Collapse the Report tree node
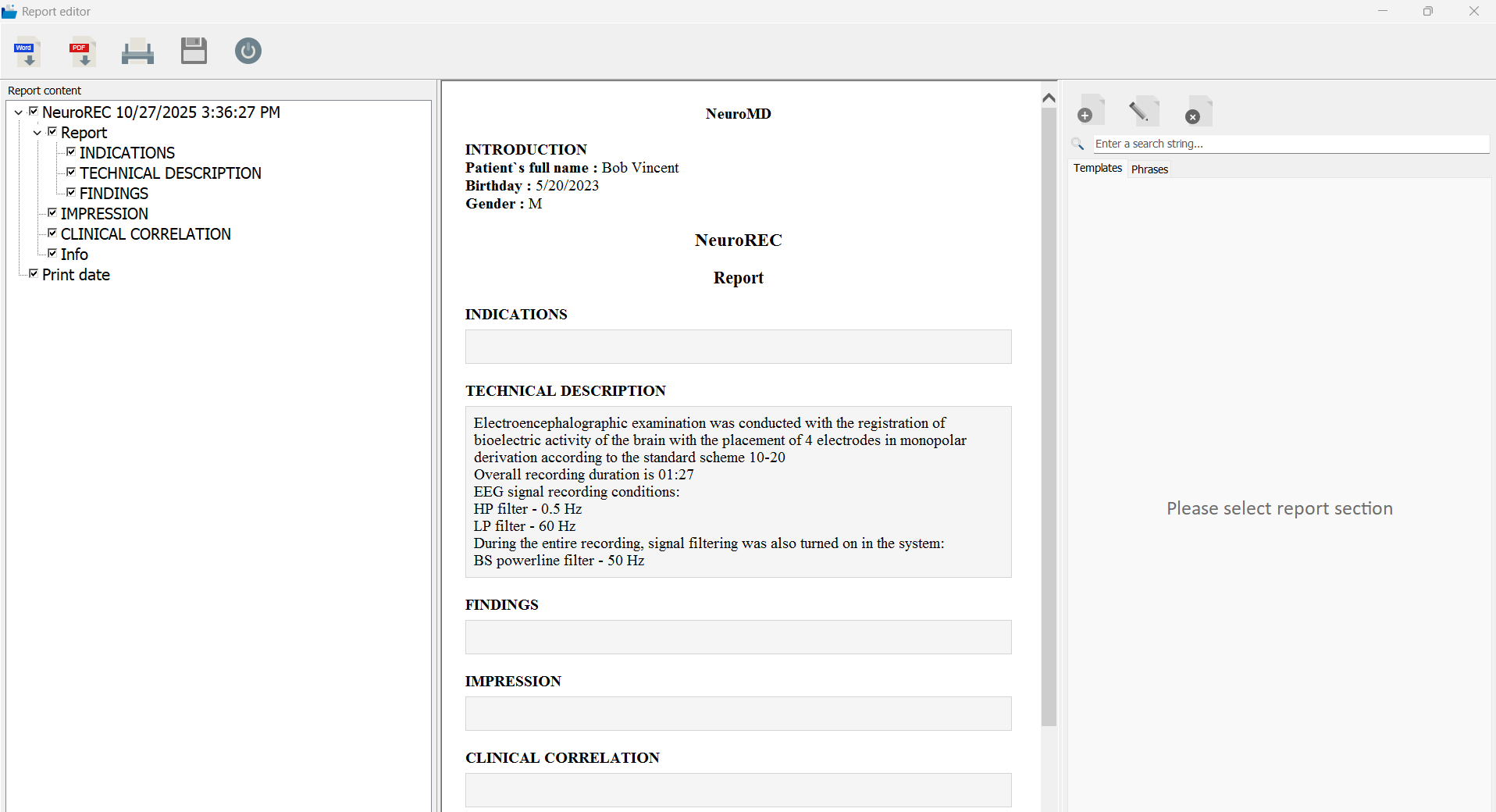This screenshot has width=1496, height=812. pyautogui.click(x=37, y=133)
